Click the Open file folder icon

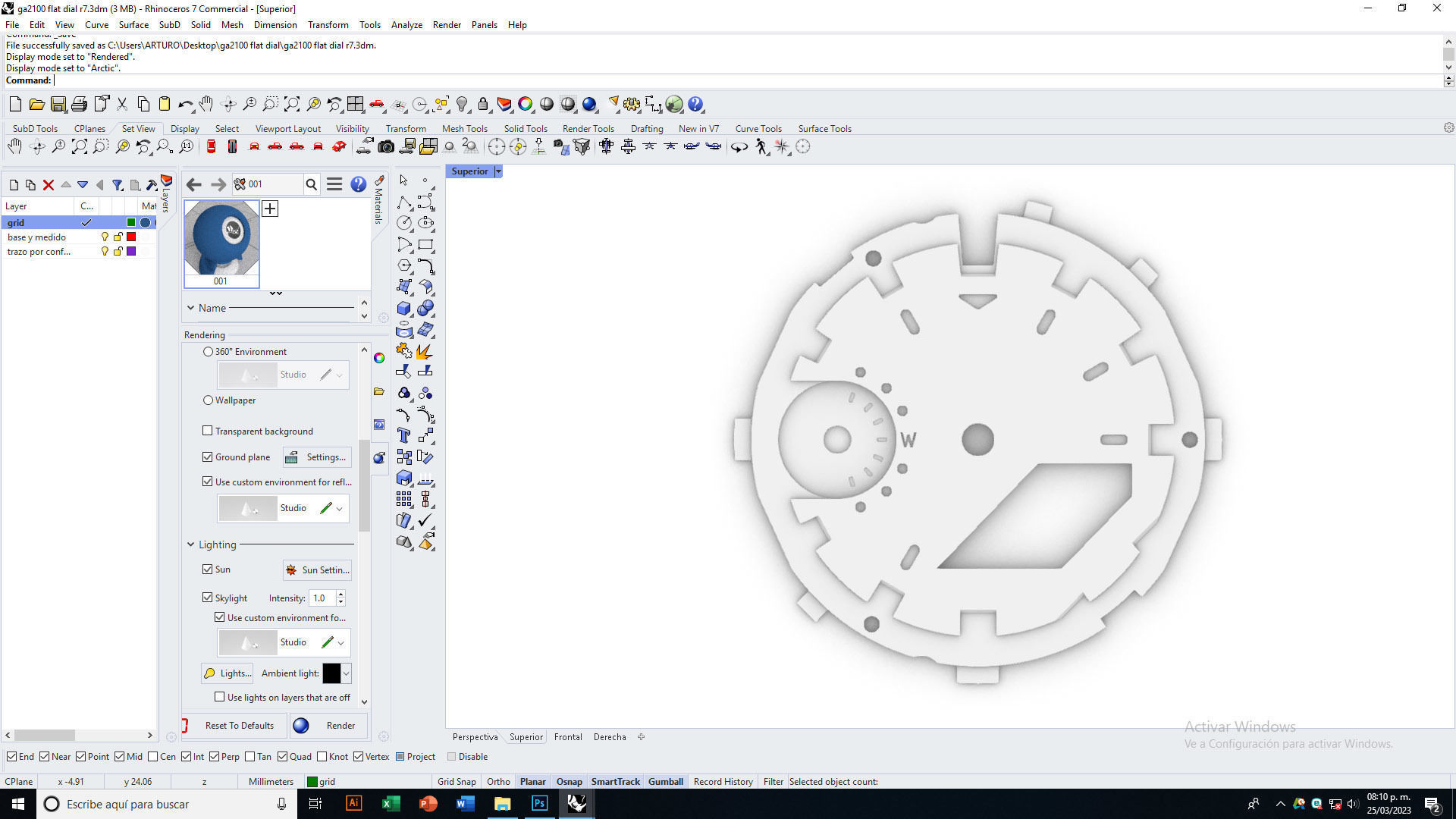coord(36,104)
